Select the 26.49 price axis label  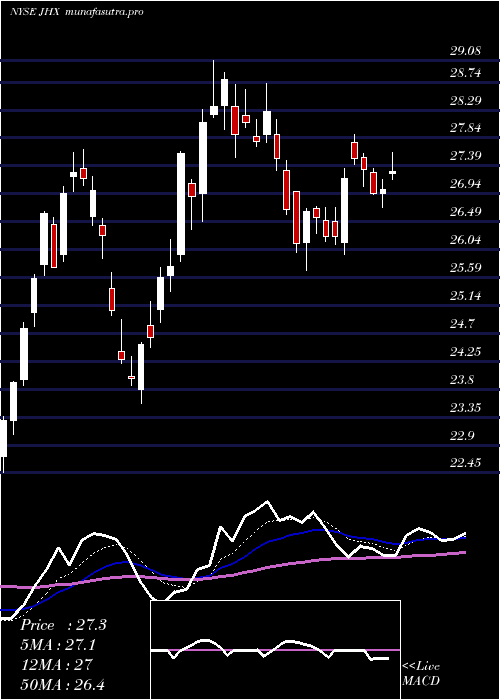[466, 212]
